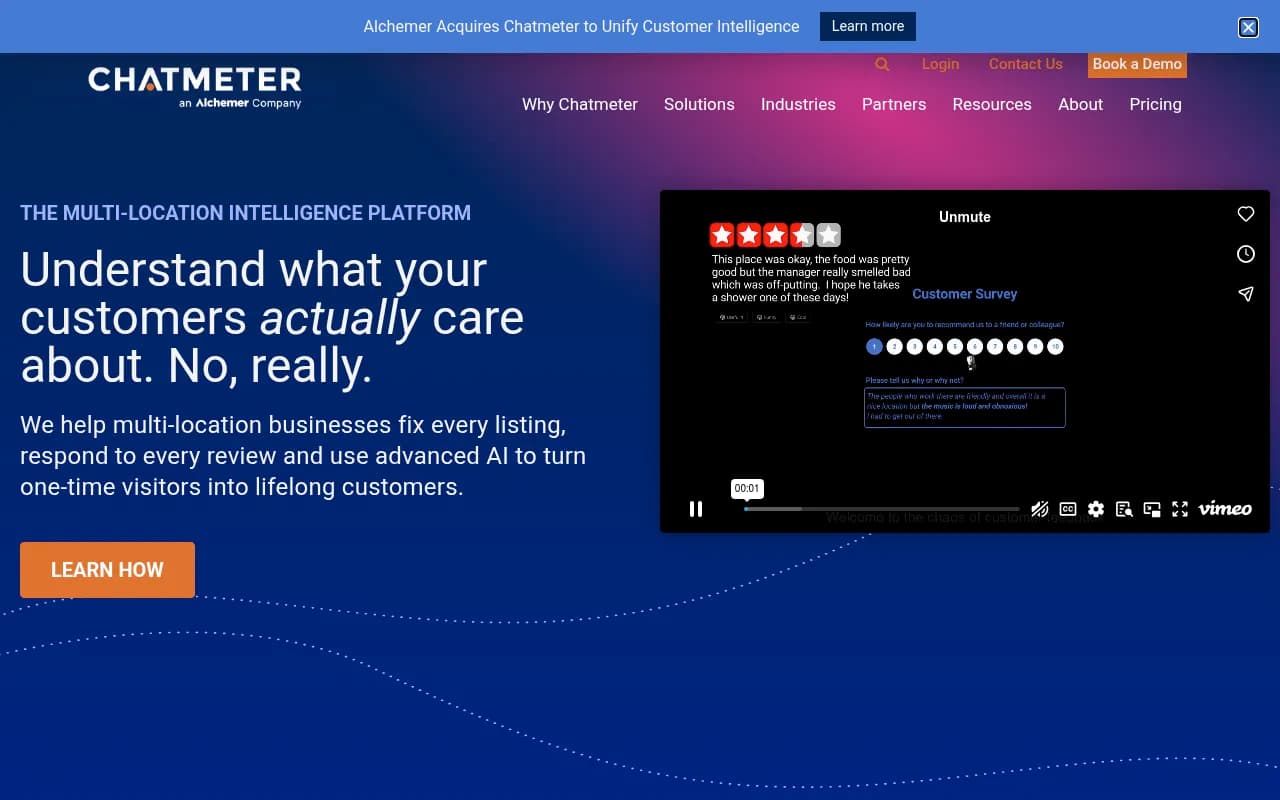Viewport: 1280px width, 800px height.
Task: Unmute the video using the speaker icon
Action: [x=1040, y=509]
